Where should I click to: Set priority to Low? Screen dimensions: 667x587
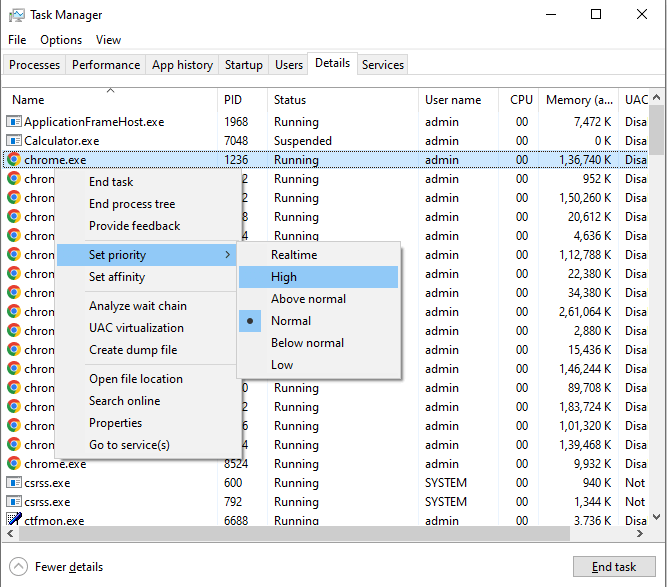(x=319, y=365)
